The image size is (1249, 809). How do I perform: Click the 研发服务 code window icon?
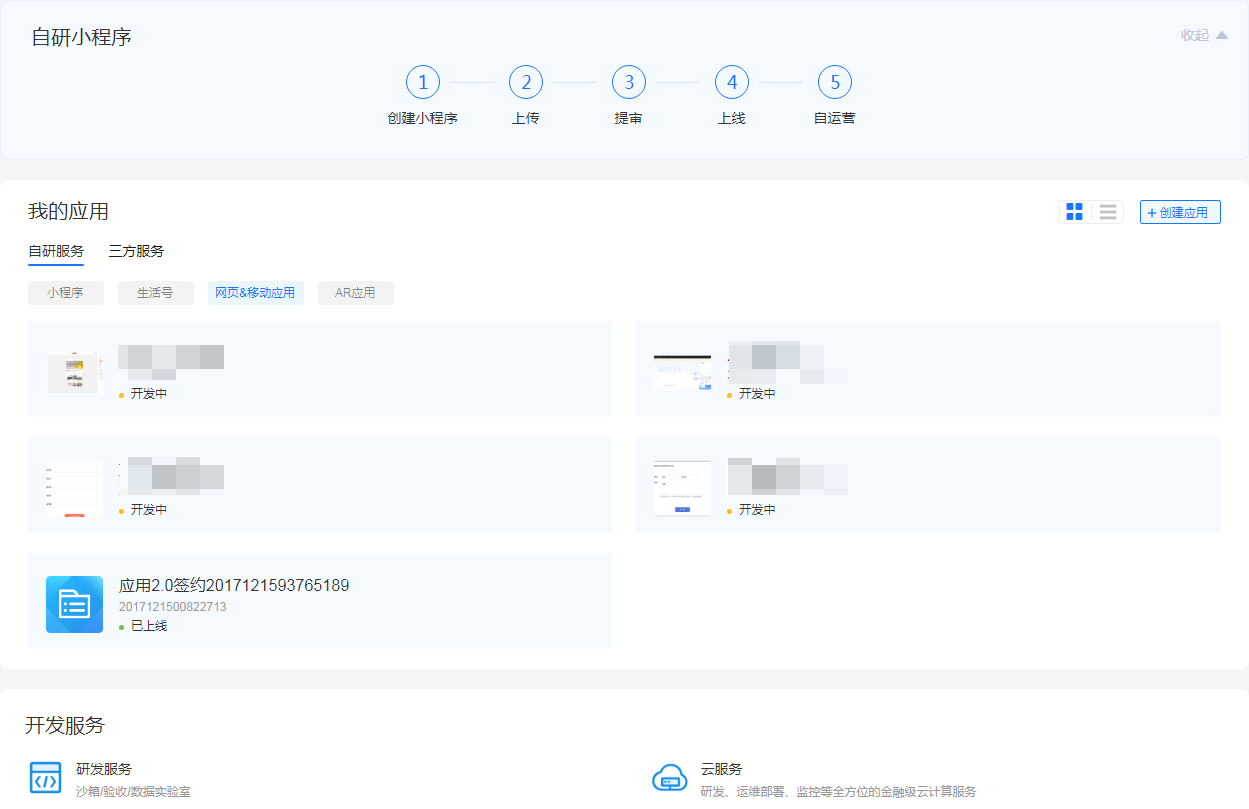(45, 778)
